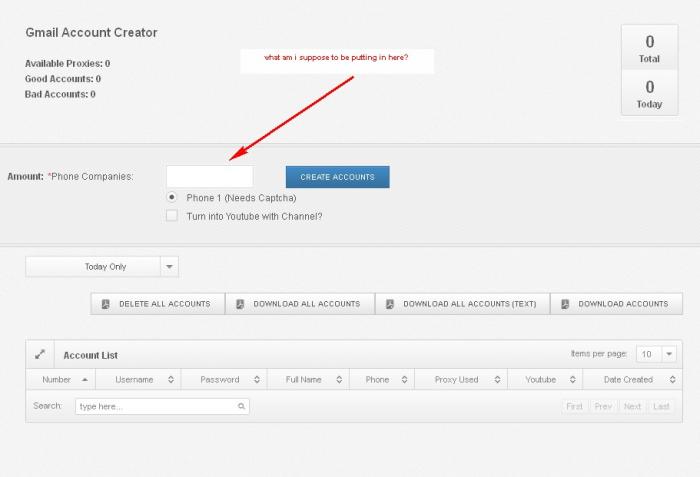Click the Today accounts counter
The height and width of the screenshot is (477, 700).
650,93
